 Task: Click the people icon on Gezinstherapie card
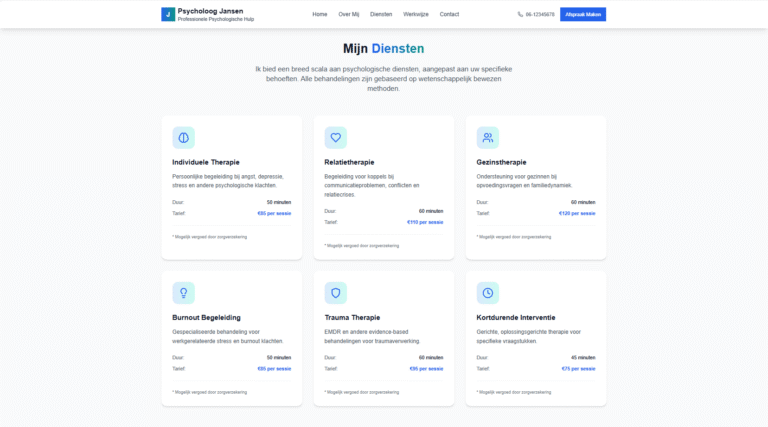(x=487, y=137)
